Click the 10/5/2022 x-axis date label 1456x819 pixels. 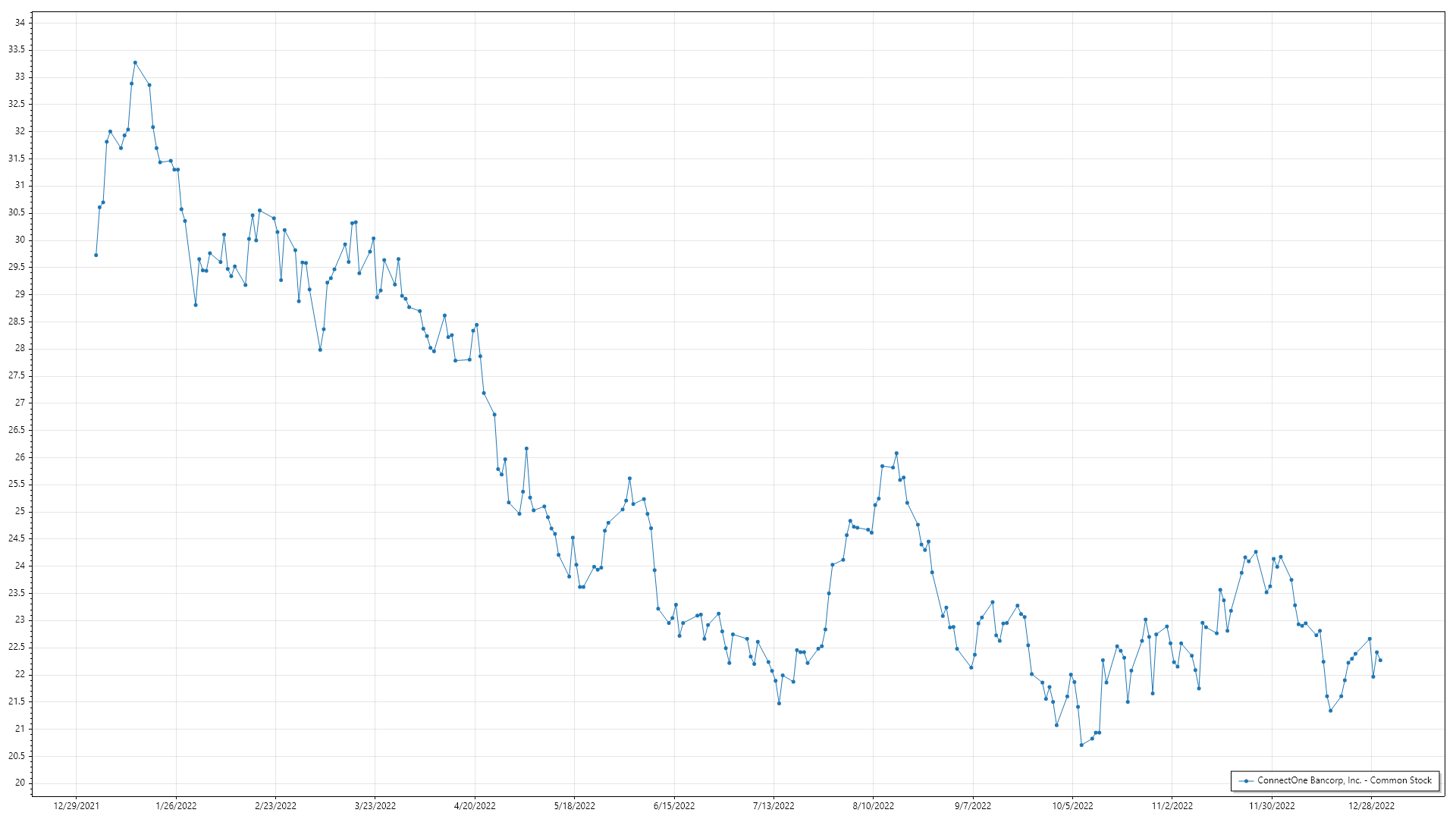pyautogui.click(x=1072, y=805)
